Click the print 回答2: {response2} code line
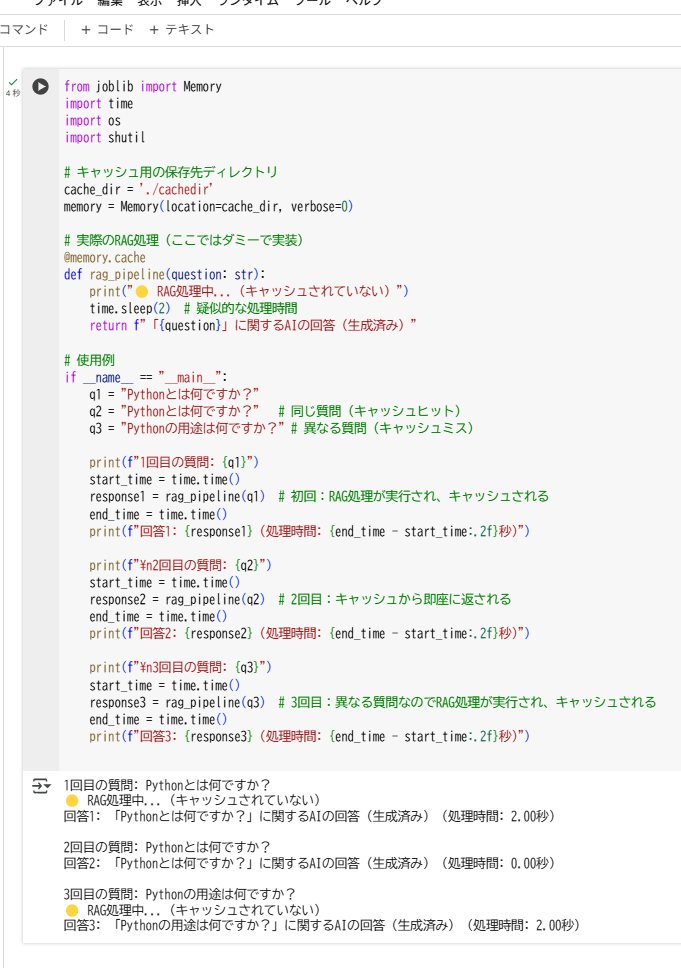 click(309, 634)
